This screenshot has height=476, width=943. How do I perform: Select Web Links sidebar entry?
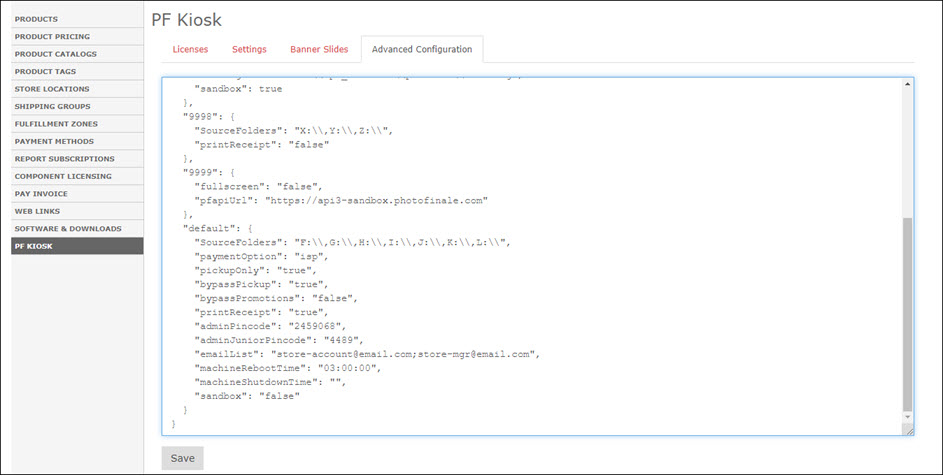click(x=77, y=211)
